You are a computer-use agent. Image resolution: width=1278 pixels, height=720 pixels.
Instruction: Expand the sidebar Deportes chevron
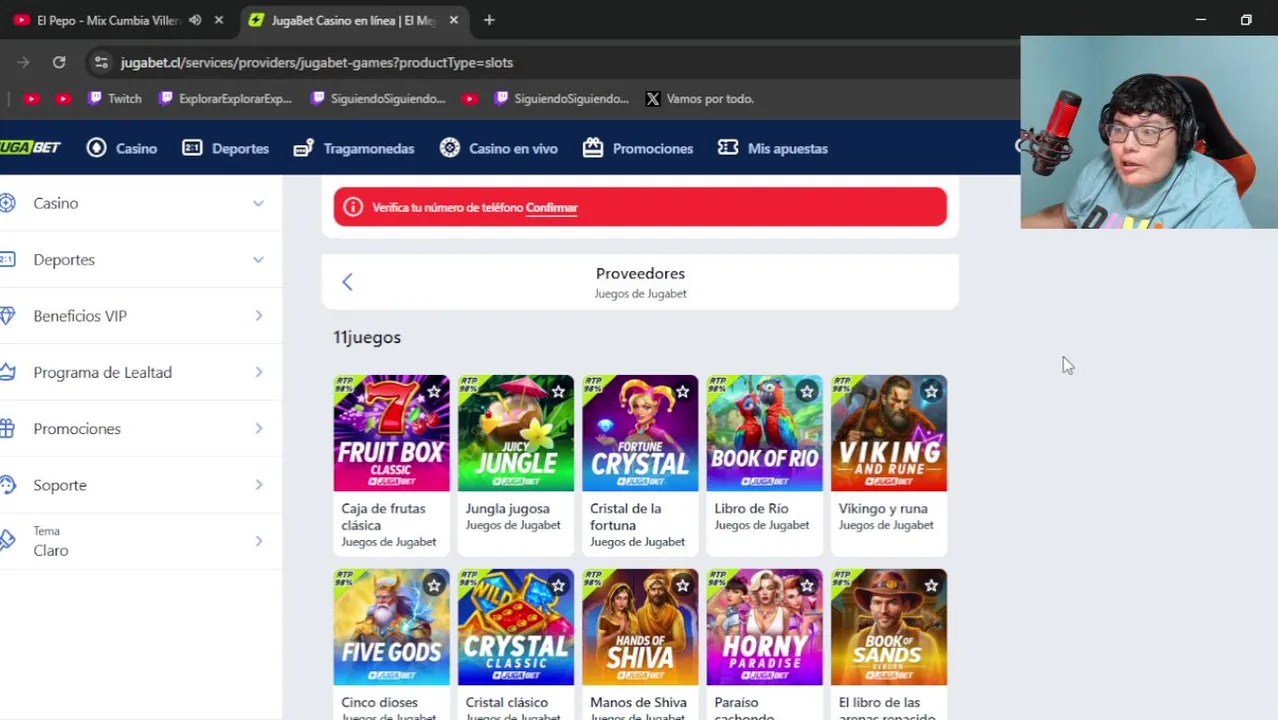point(258,259)
